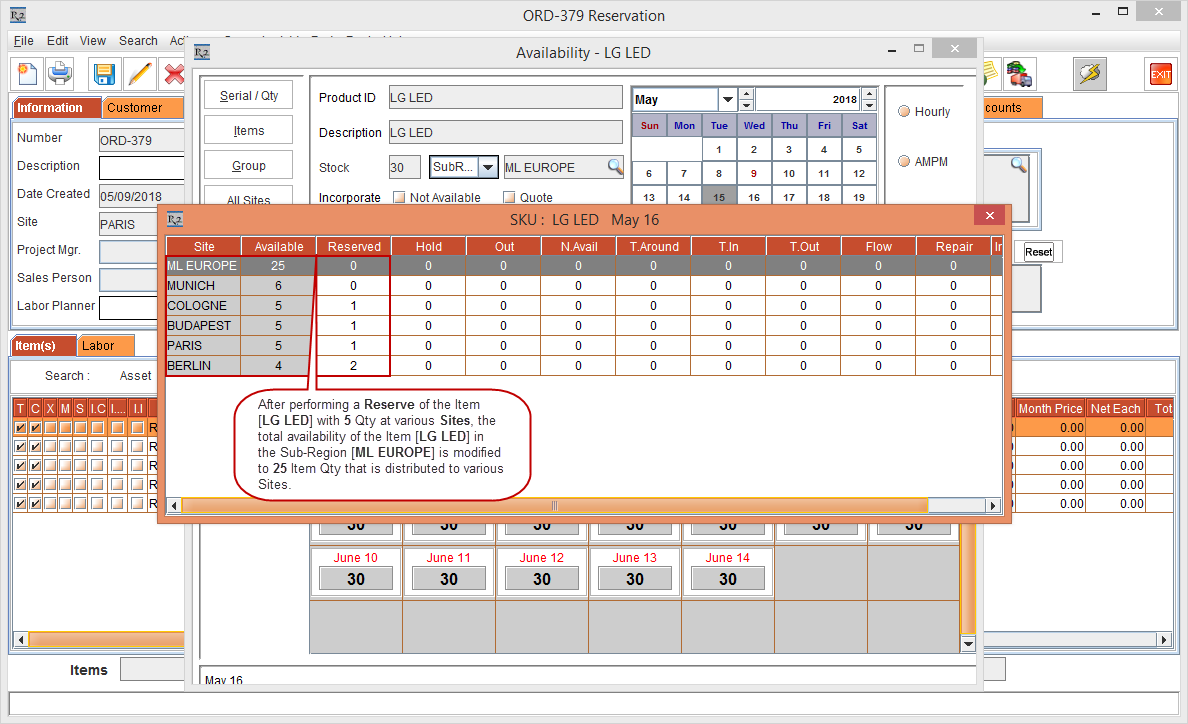This screenshot has width=1188, height=724.
Task: Enable the Quote checkbox
Action: coord(509,198)
